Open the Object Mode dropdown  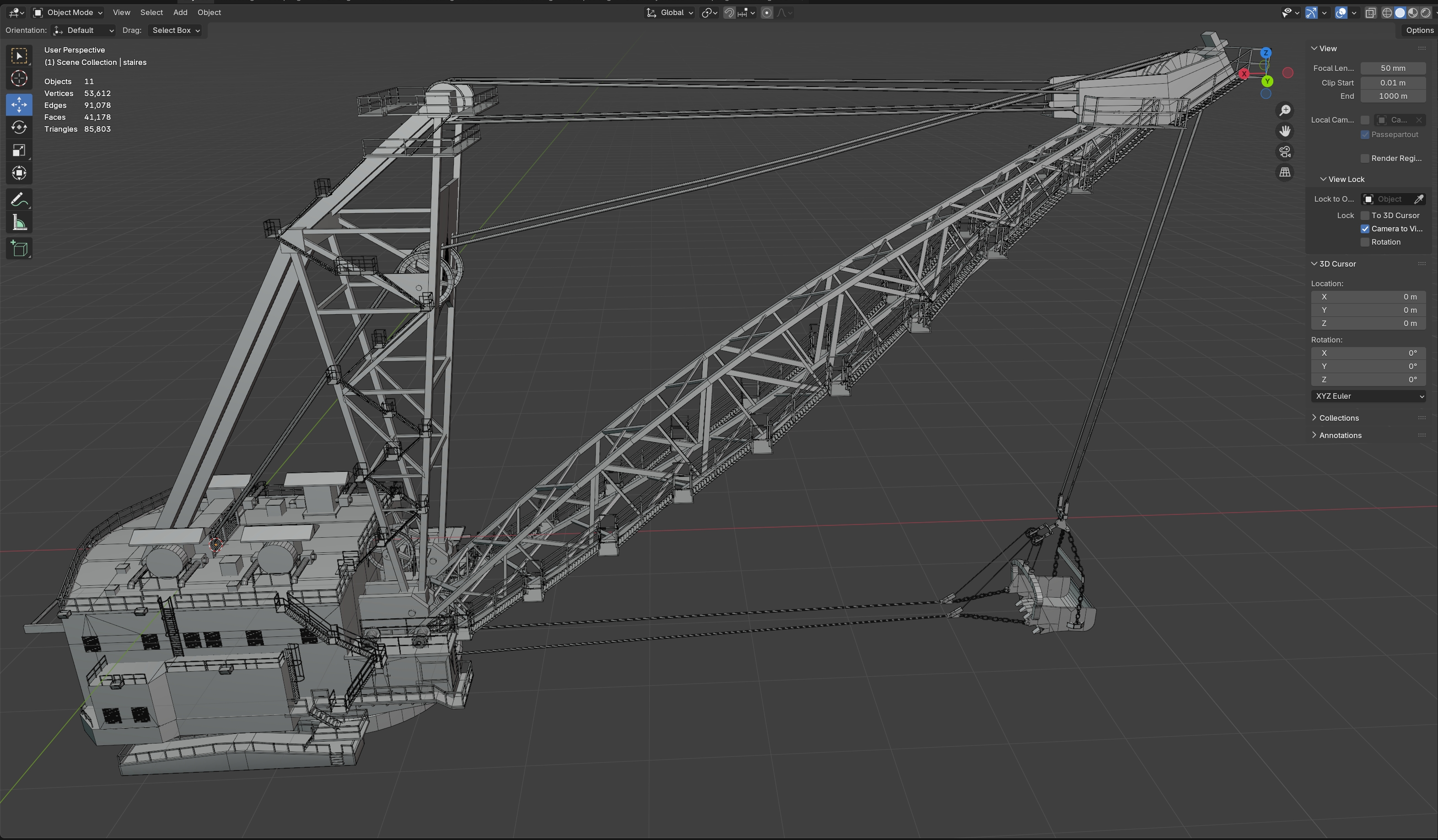[68, 12]
